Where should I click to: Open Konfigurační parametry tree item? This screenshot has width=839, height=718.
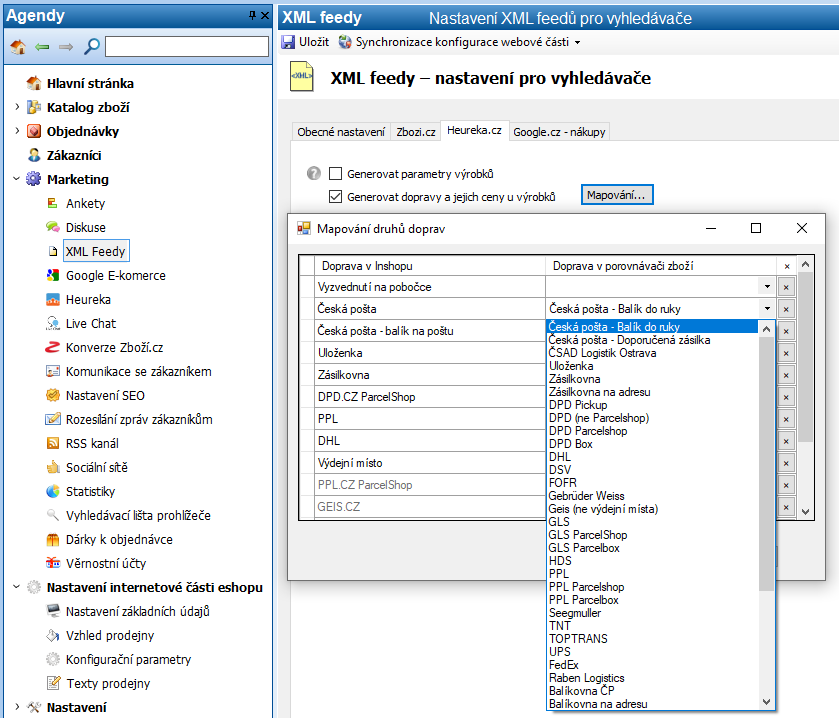pos(128,659)
